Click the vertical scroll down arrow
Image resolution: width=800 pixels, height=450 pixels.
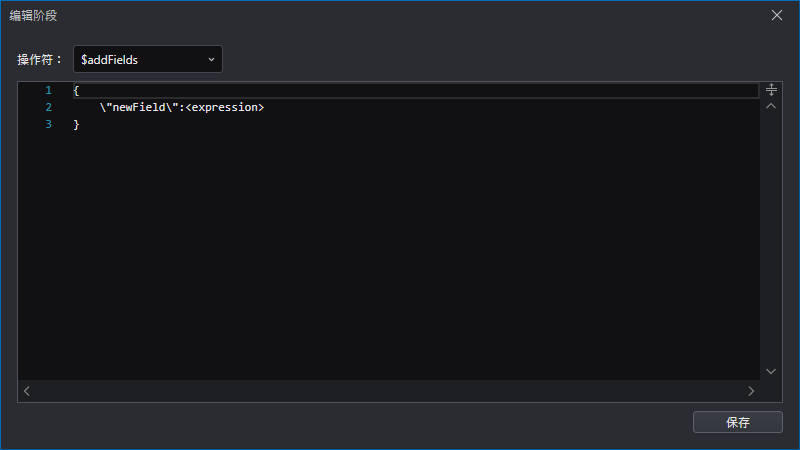coord(771,371)
